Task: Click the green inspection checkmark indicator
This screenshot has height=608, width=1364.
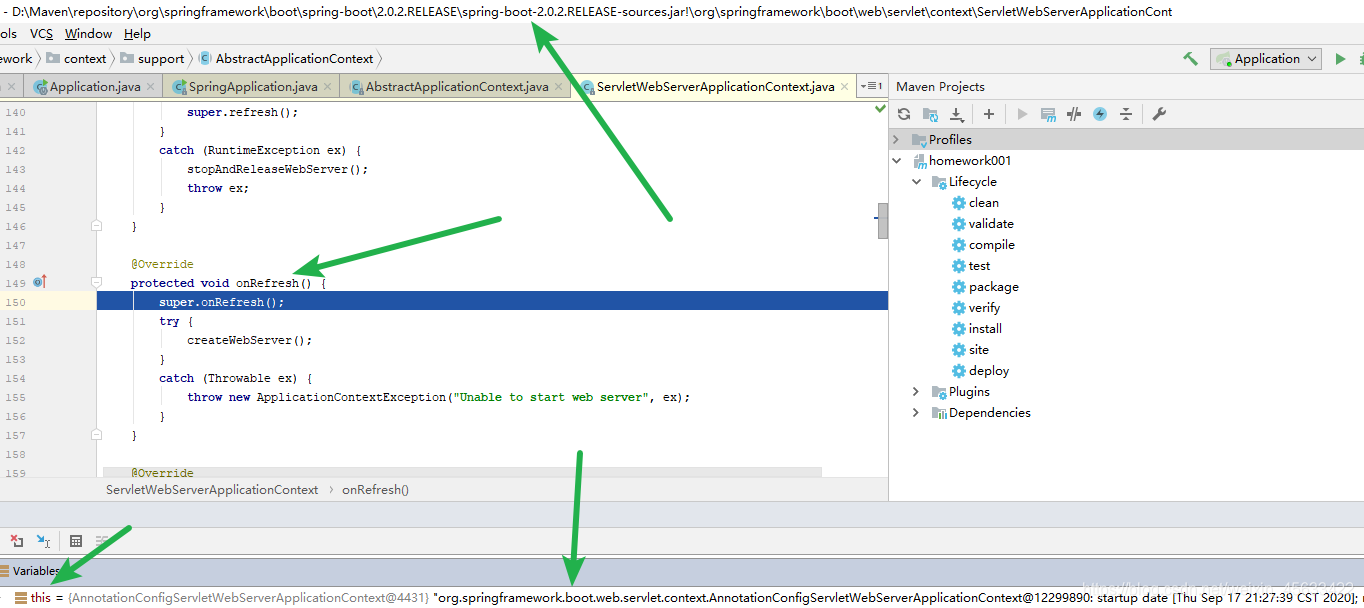Action: [x=880, y=107]
